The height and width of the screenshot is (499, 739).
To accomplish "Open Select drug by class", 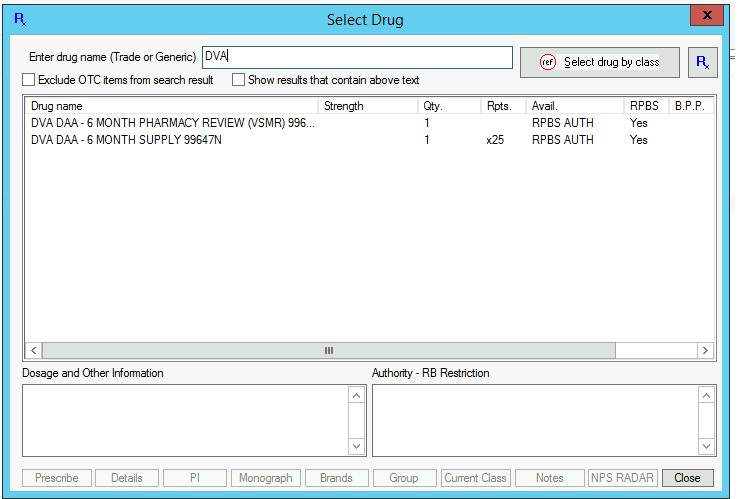I will (599, 62).
